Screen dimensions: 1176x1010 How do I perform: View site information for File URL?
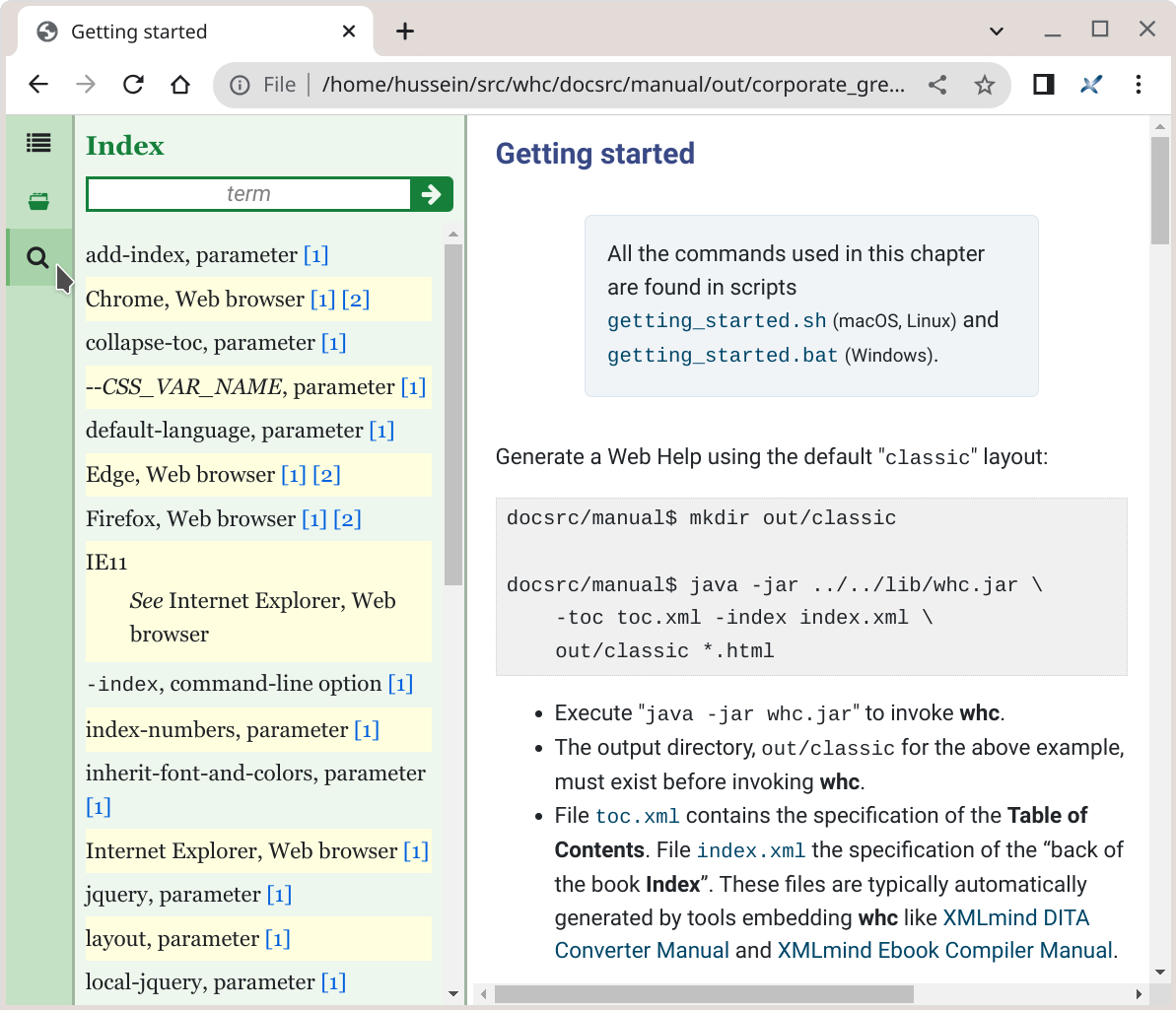pyautogui.click(x=240, y=85)
